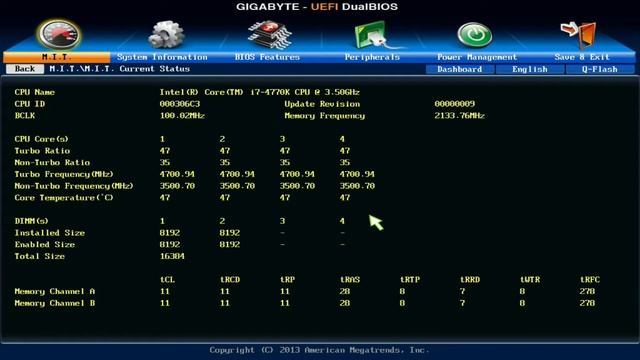
Task: Click the tRAS column header
Action: 350,280
